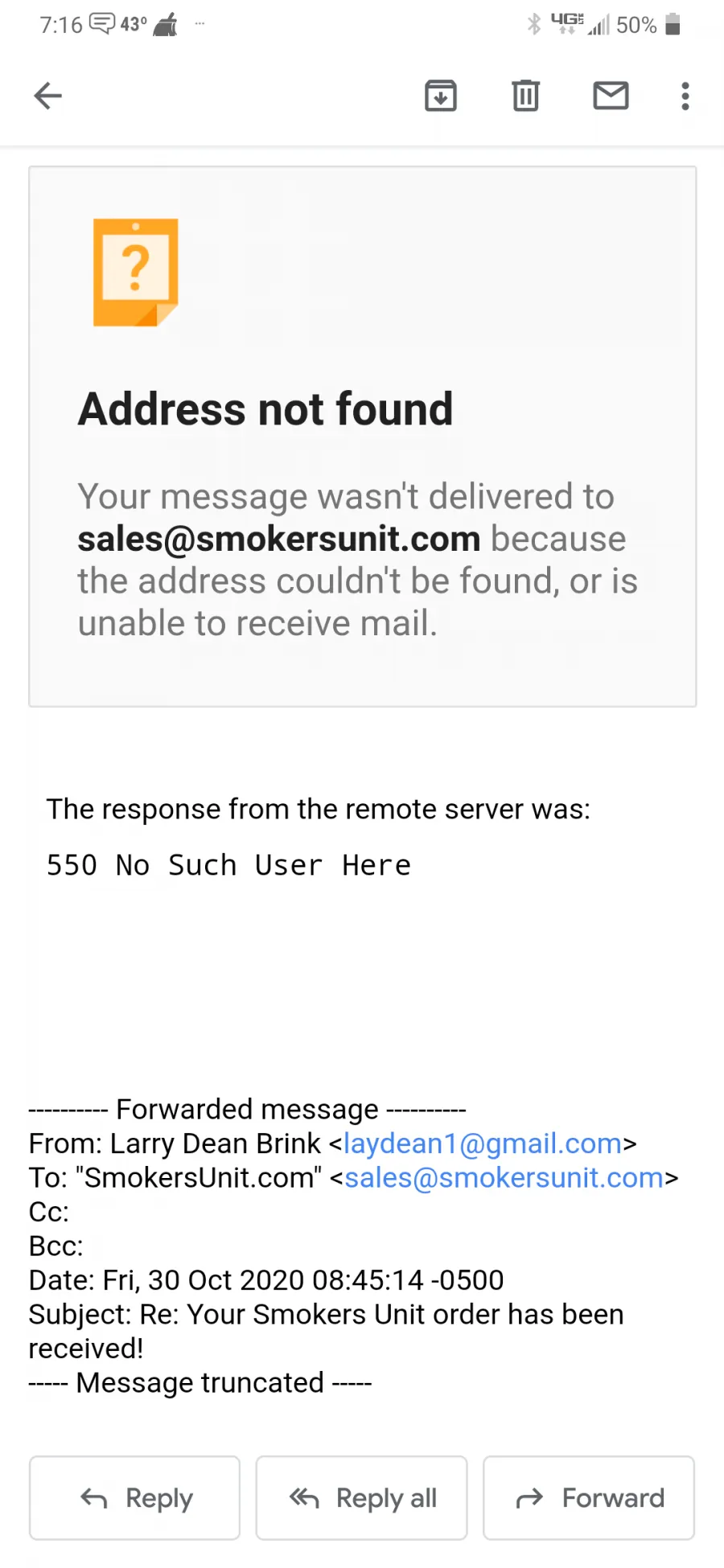Click the Forward button
The width and height of the screenshot is (724, 1568).
coord(589,1498)
